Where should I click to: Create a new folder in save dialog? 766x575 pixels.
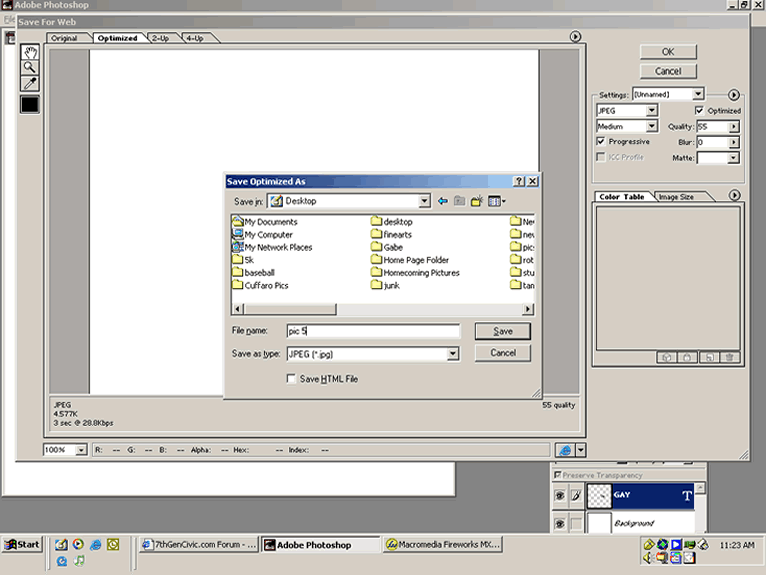[x=477, y=201]
